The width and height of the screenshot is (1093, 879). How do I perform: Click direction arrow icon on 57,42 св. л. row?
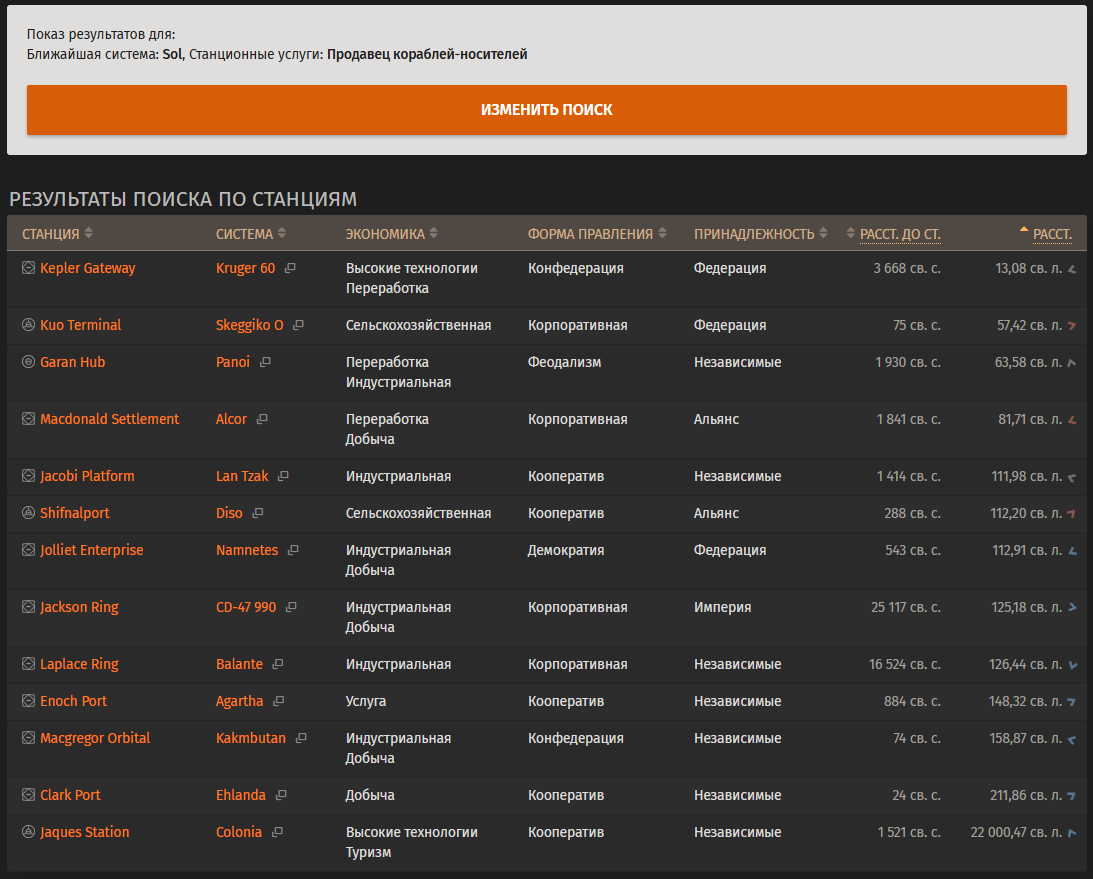pyautogui.click(x=1072, y=326)
